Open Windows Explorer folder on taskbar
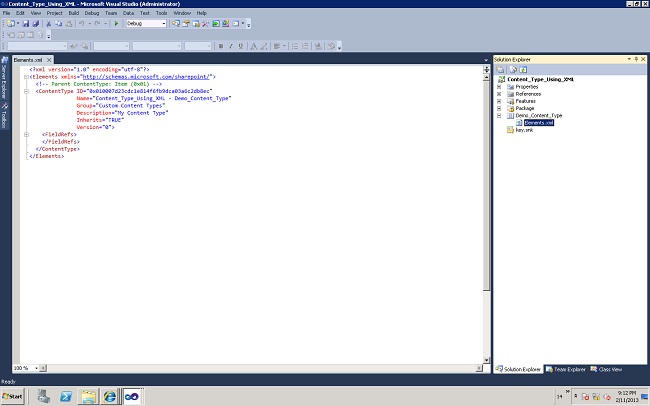Image resolution: width=650 pixels, height=406 pixels. click(x=88, y=396)
